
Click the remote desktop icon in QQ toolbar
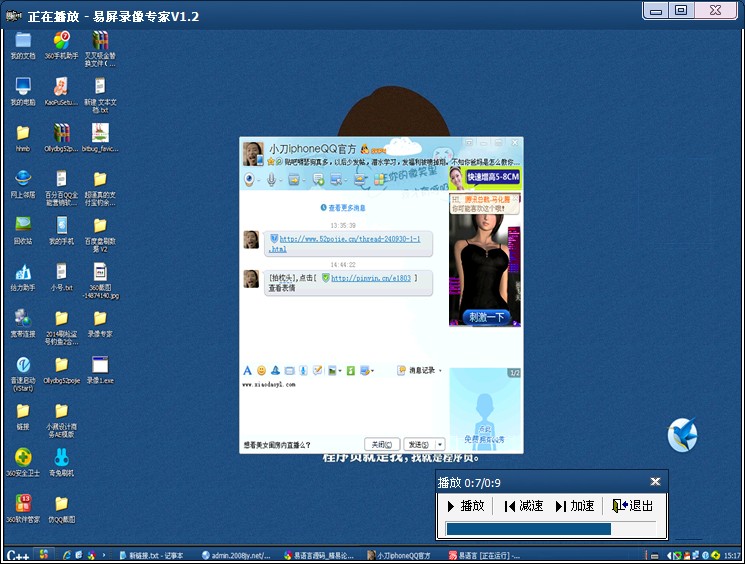(335, 180)
